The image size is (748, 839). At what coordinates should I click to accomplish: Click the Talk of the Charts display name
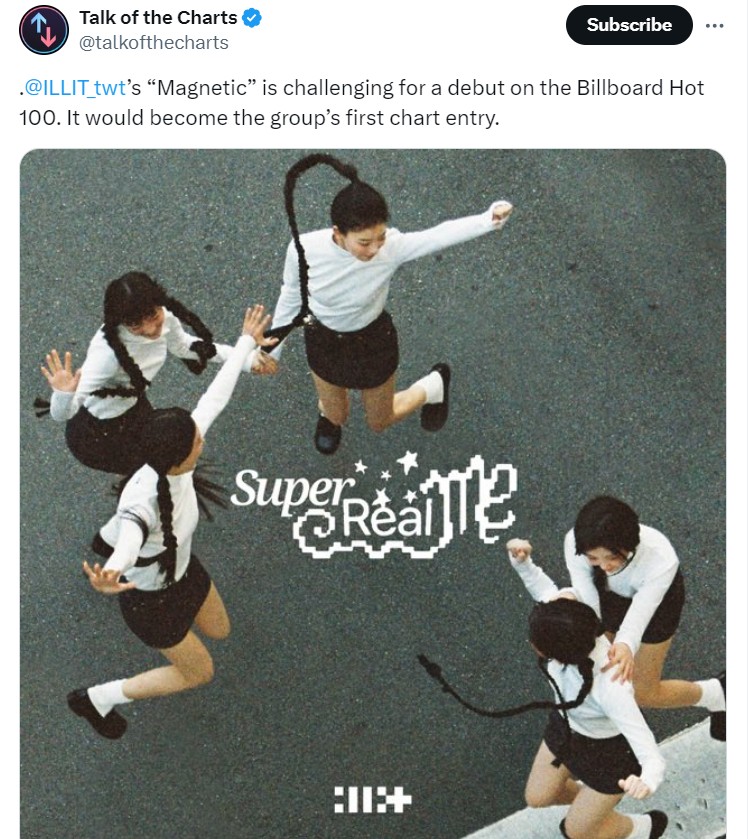click(158, 18)
